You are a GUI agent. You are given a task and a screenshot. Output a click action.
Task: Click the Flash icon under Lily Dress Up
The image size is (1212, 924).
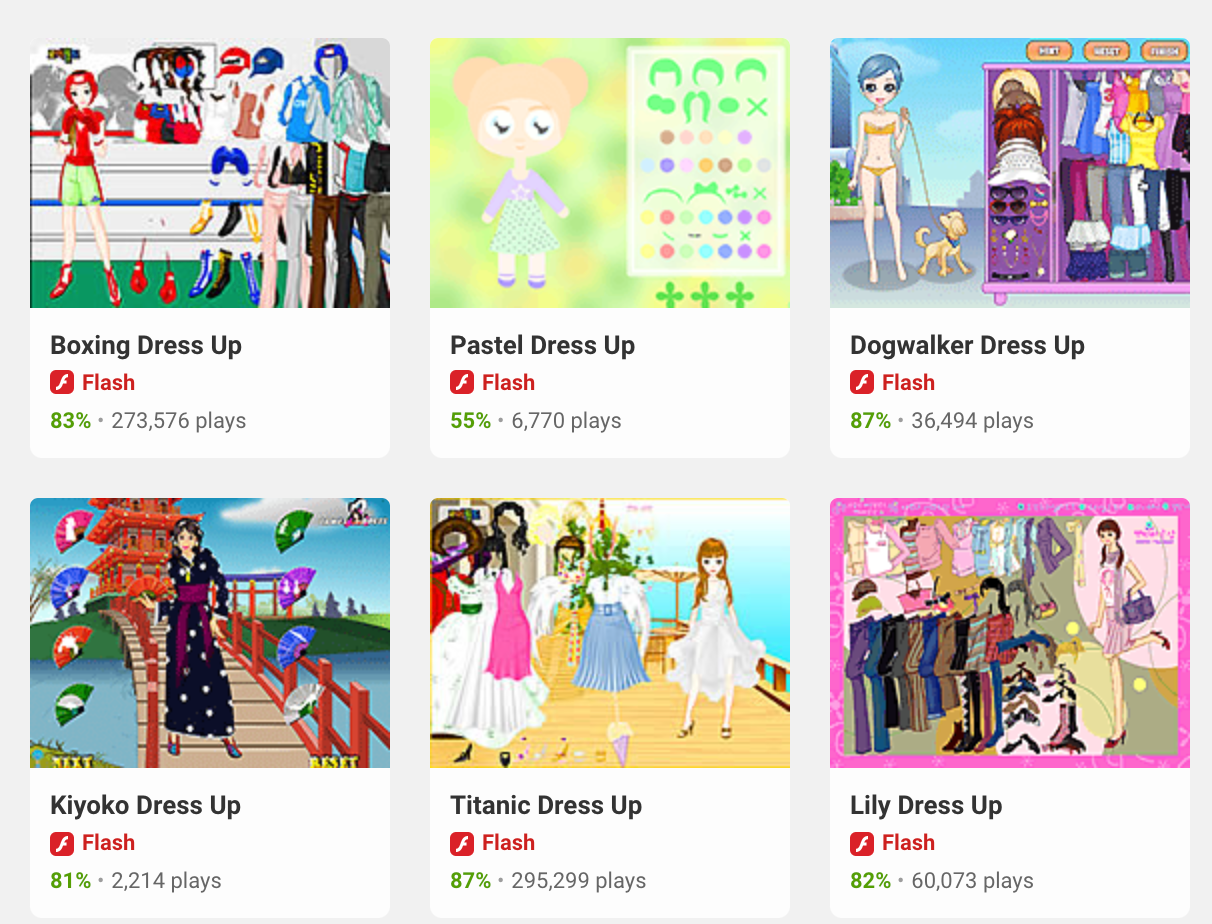pyautogui.click(x=862, y=843)
